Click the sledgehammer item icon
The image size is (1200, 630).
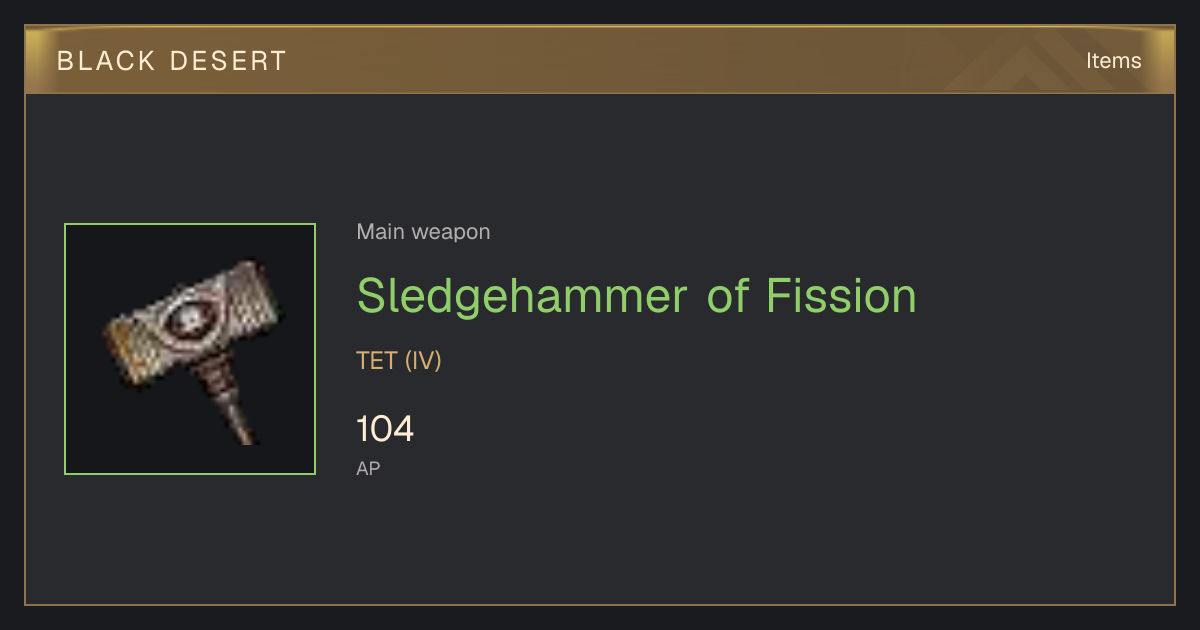coord(190,349)
